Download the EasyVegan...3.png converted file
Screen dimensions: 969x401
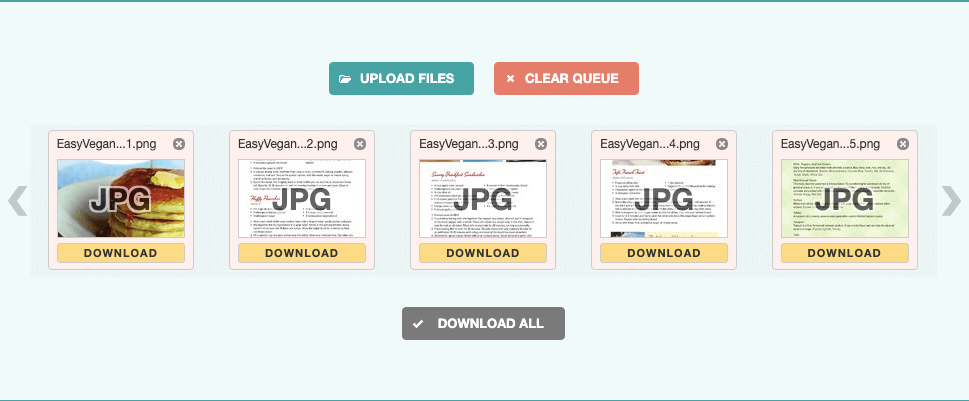pos(482,253)
